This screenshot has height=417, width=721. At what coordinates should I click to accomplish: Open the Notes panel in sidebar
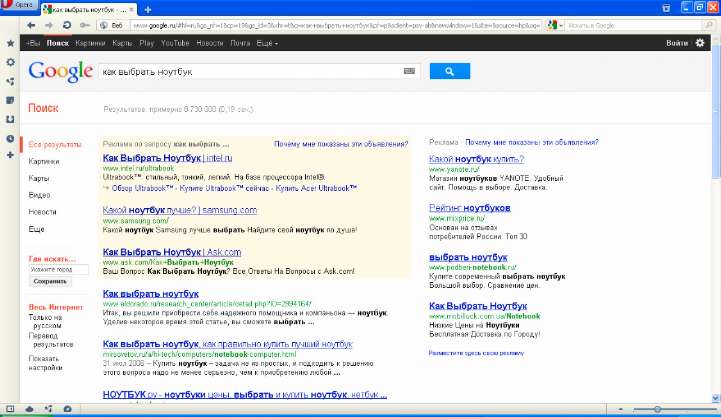10,100
